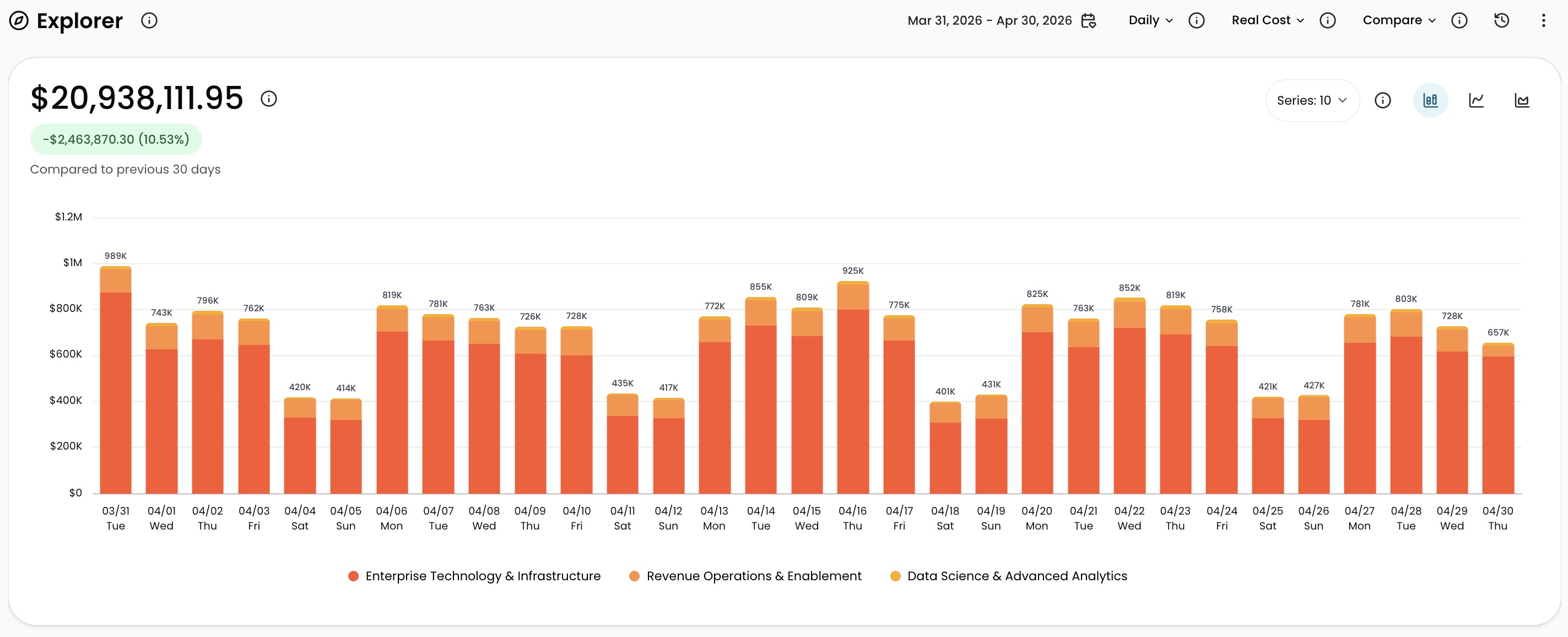Screen dimensions: 1568x637
Task: Click the 04/18 Sat bar
Action: pyautogui.click(x=945, y=447)
